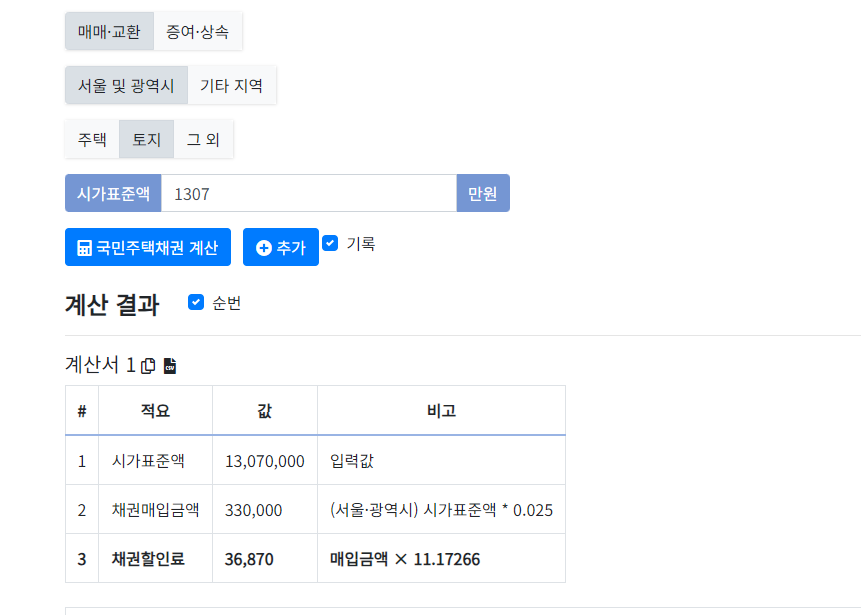Copy 계산서 1 with the copy icon

148,366
